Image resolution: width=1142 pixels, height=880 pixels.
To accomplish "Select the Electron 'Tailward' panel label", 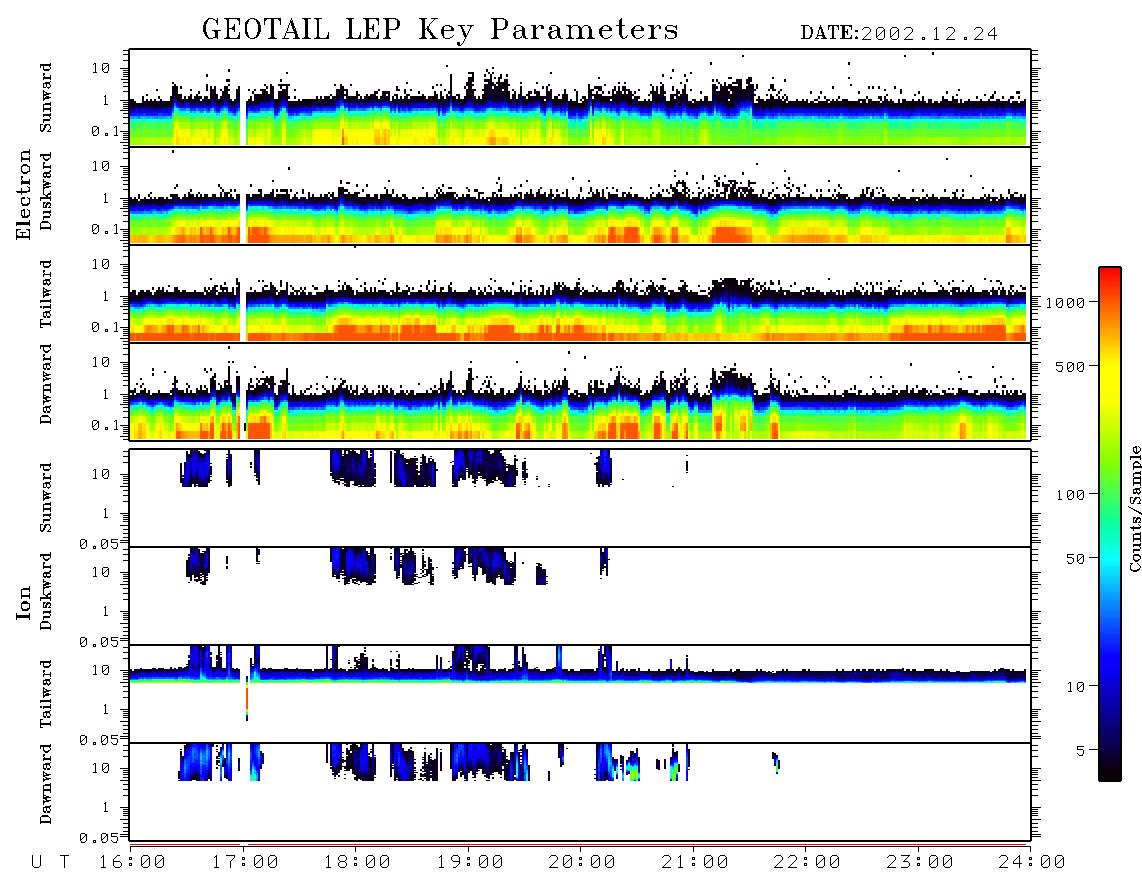I will [46, 293].
